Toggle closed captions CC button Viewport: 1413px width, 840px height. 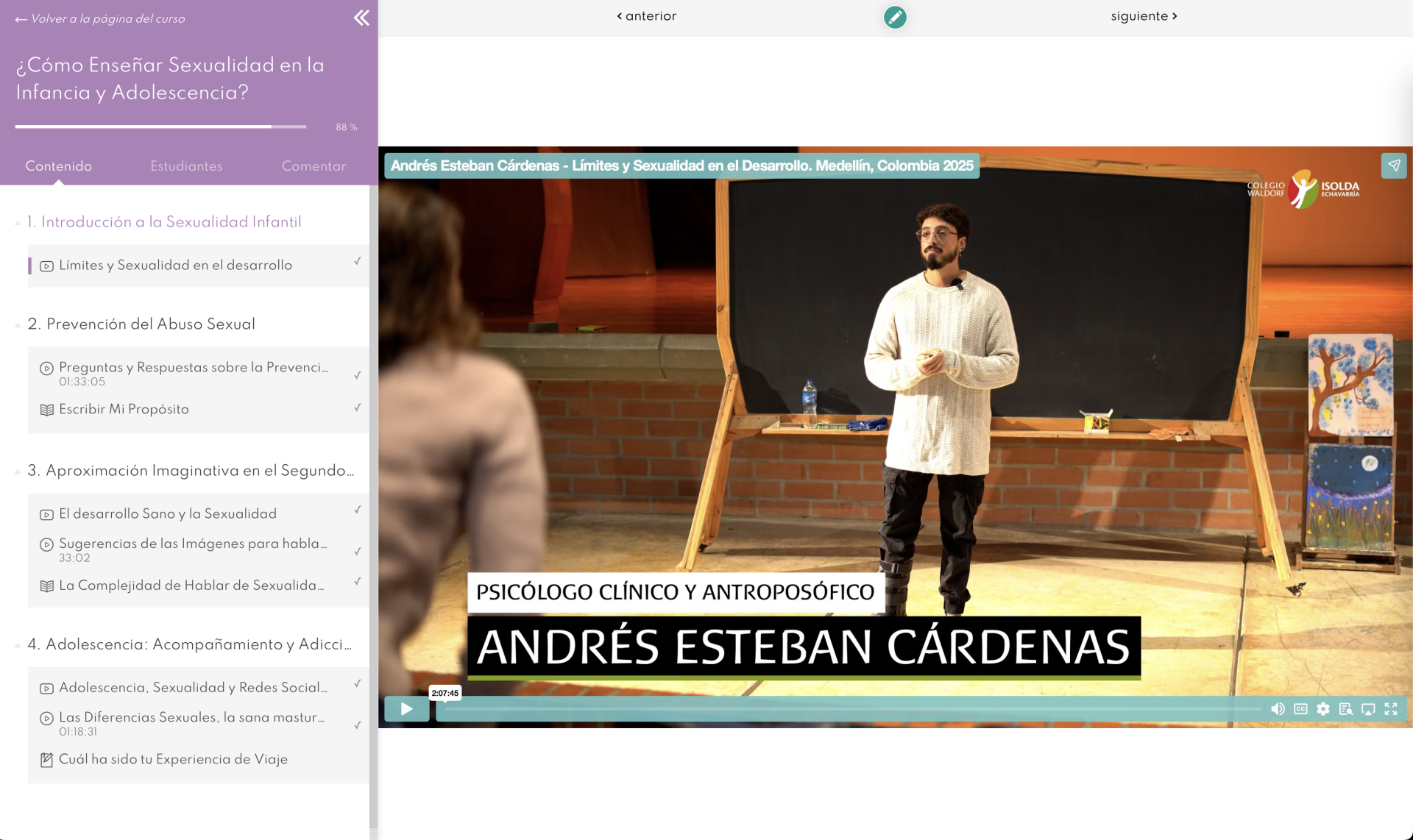tap(1300, 709)
